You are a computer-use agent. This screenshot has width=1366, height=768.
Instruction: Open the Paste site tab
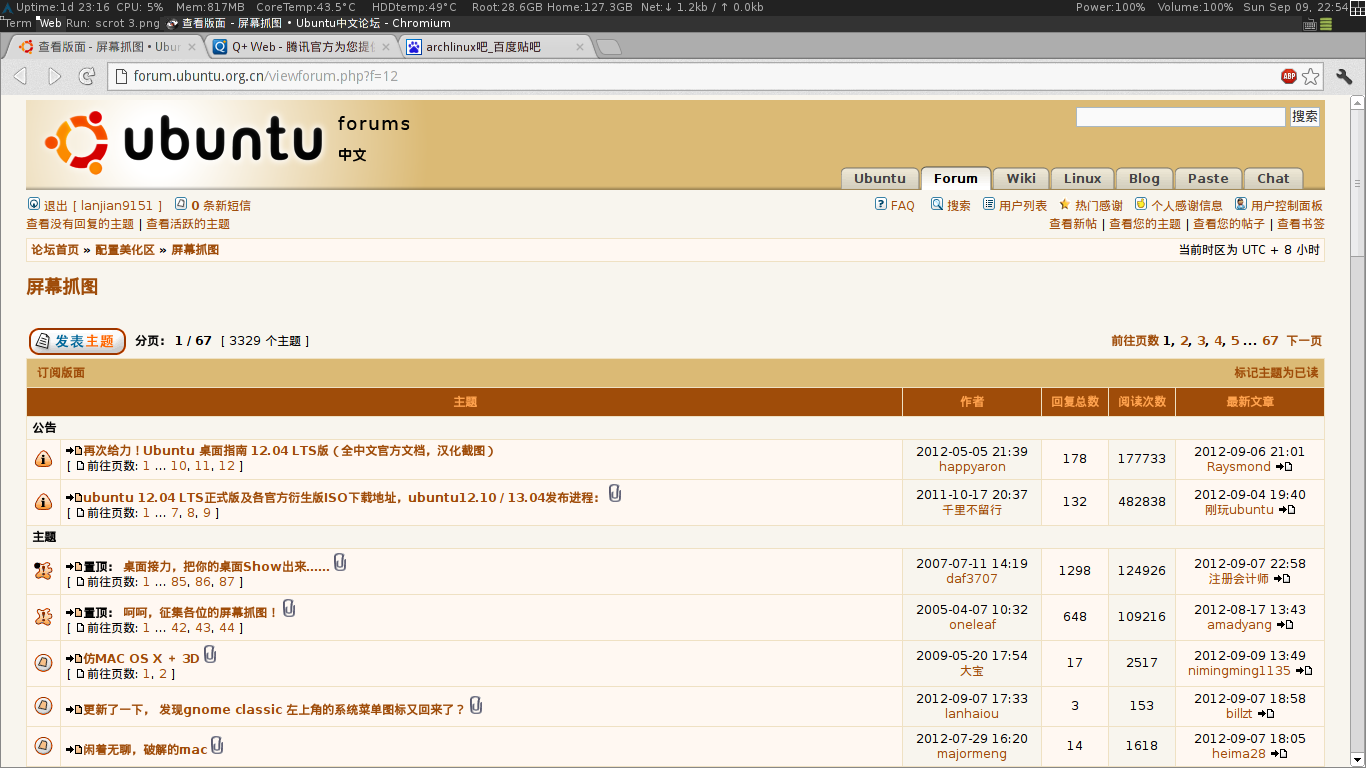pyautogui.click(x=1208, y=179)
